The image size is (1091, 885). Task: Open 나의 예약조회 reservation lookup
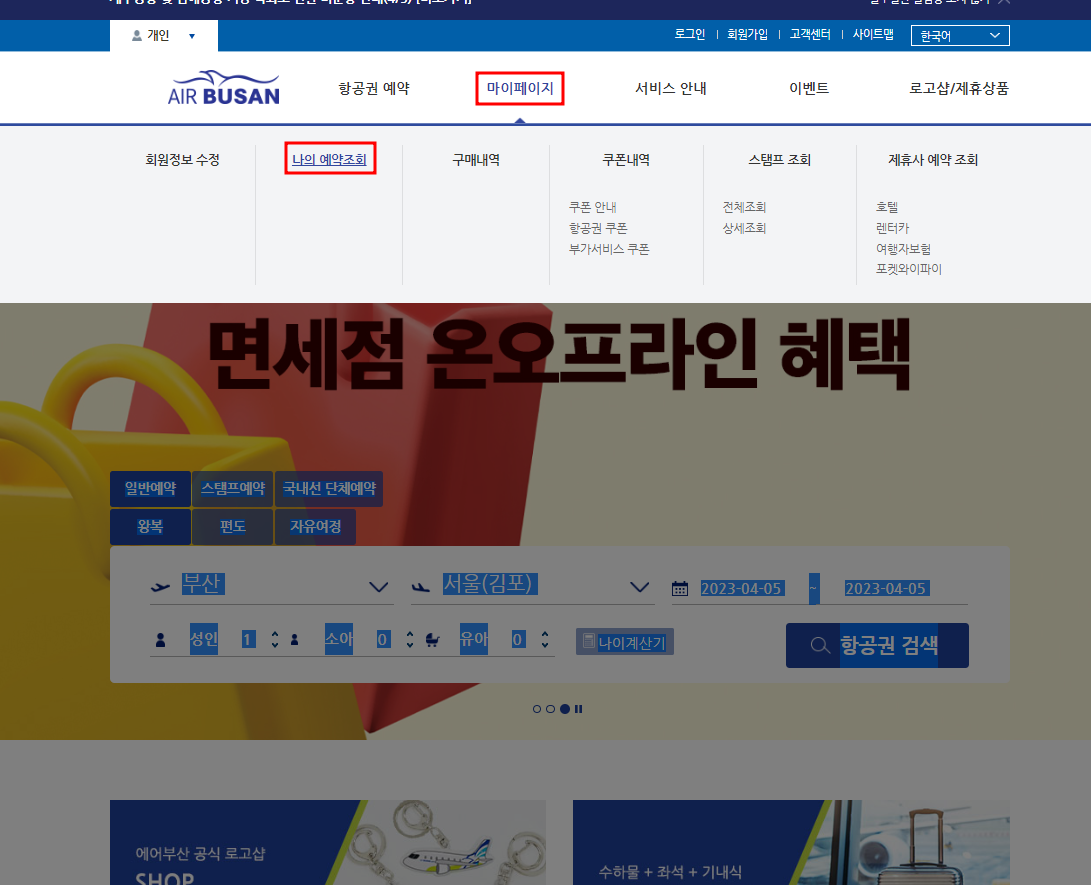click(x=330, y=158)
